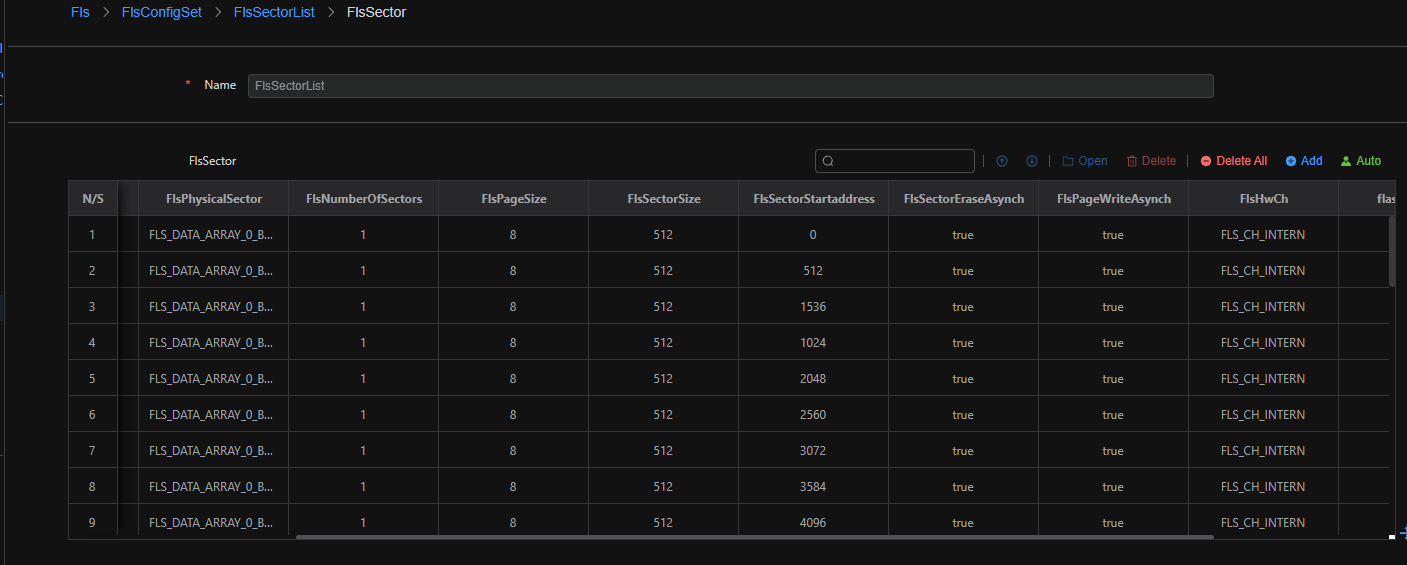Click the move down arrow icon
Viewport: 1407px width, 565px height.
pyautogui.click(x=1031, y=161)
